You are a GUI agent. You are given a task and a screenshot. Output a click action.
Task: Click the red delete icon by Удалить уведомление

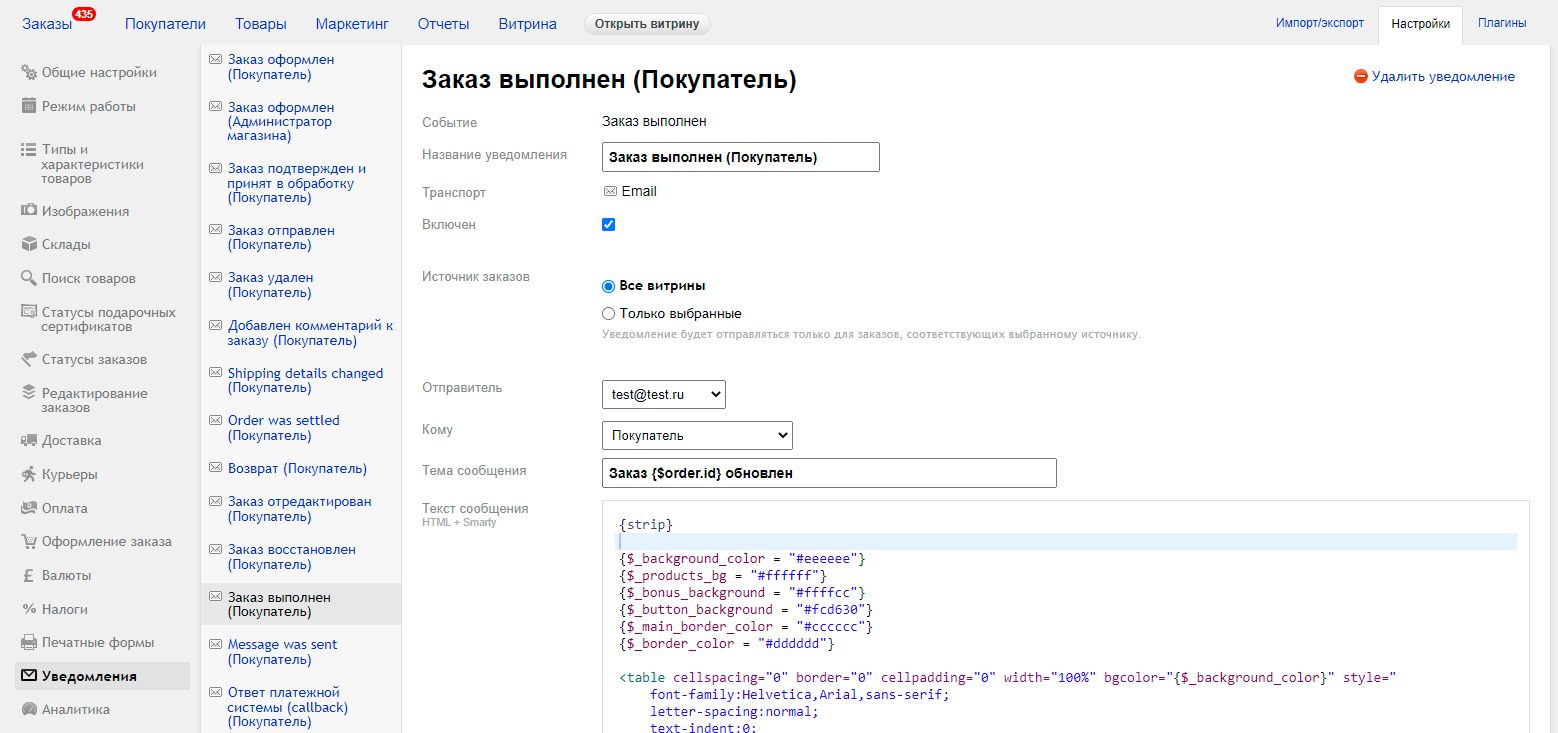(1361, 76)
